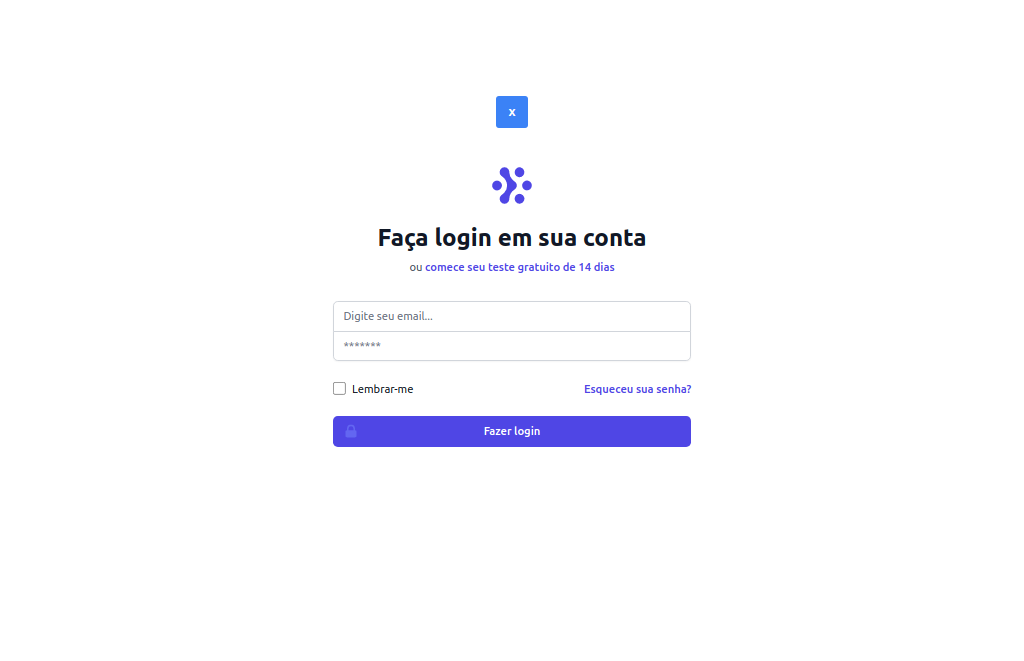Focus the password field with asterisks
This screenshot has width=1024, height=661.
click(511, 346)
